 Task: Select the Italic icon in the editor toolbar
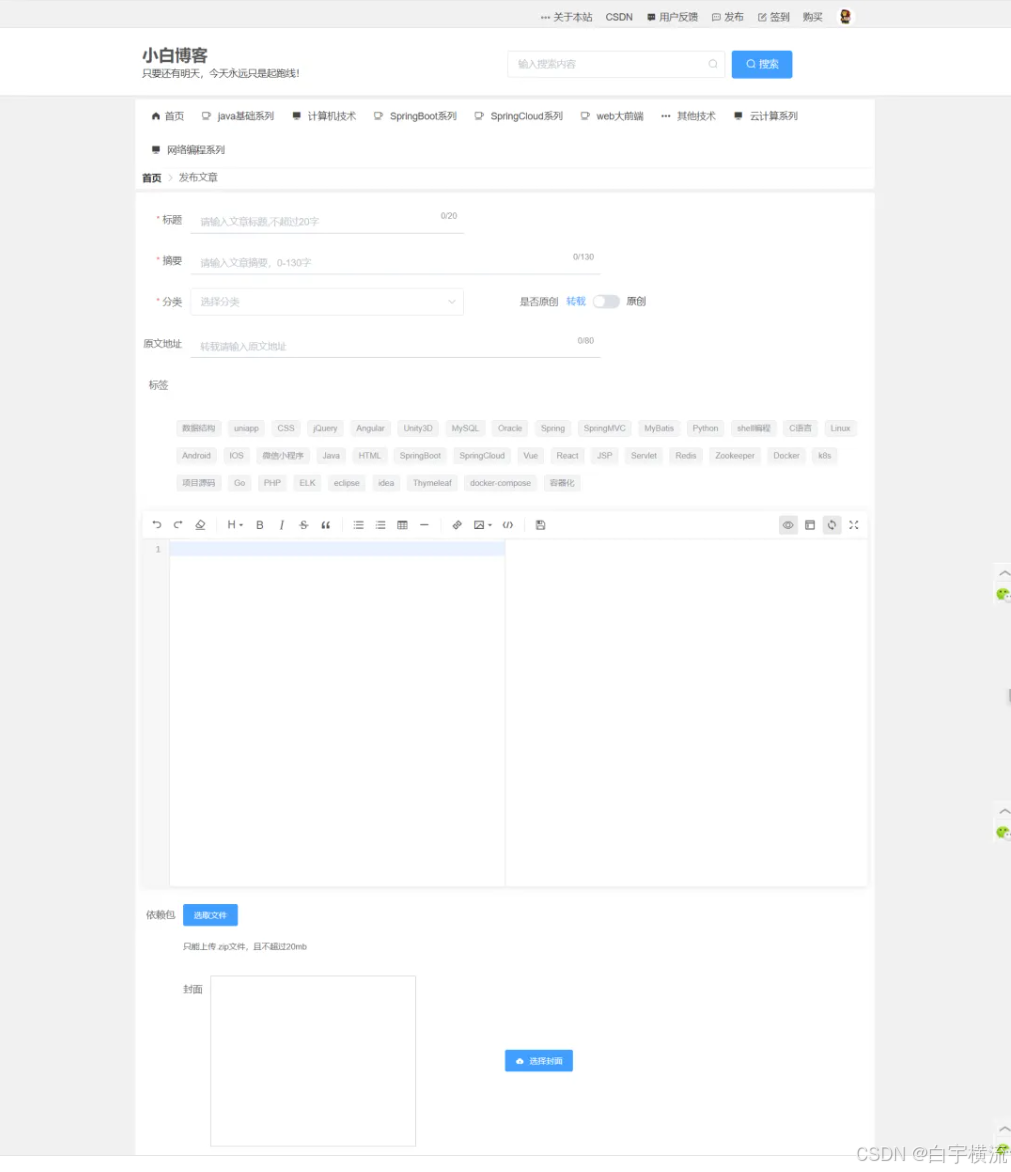click(281, 525)
